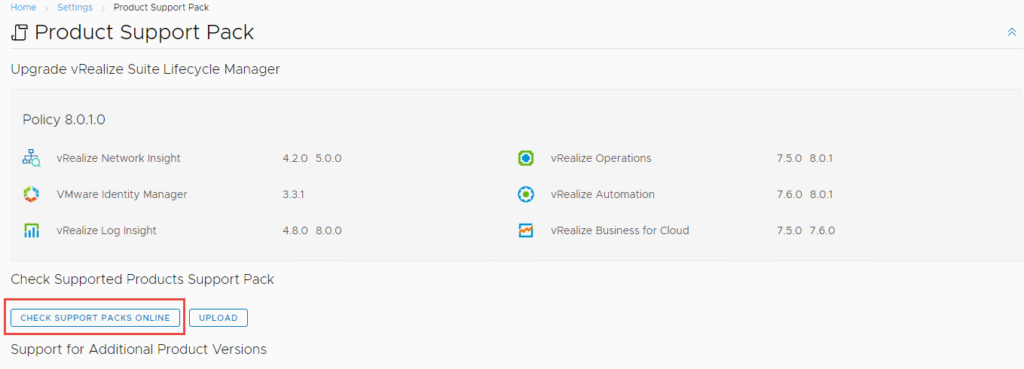Screen dimensions: 1024x369
Task: Click vRealize Automation version 7.6.0
Action: pos(790,194)
